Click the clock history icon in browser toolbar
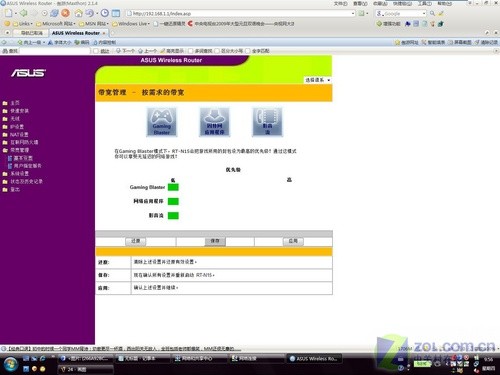Viewport: 500px width, 375px height. (104, 13)
